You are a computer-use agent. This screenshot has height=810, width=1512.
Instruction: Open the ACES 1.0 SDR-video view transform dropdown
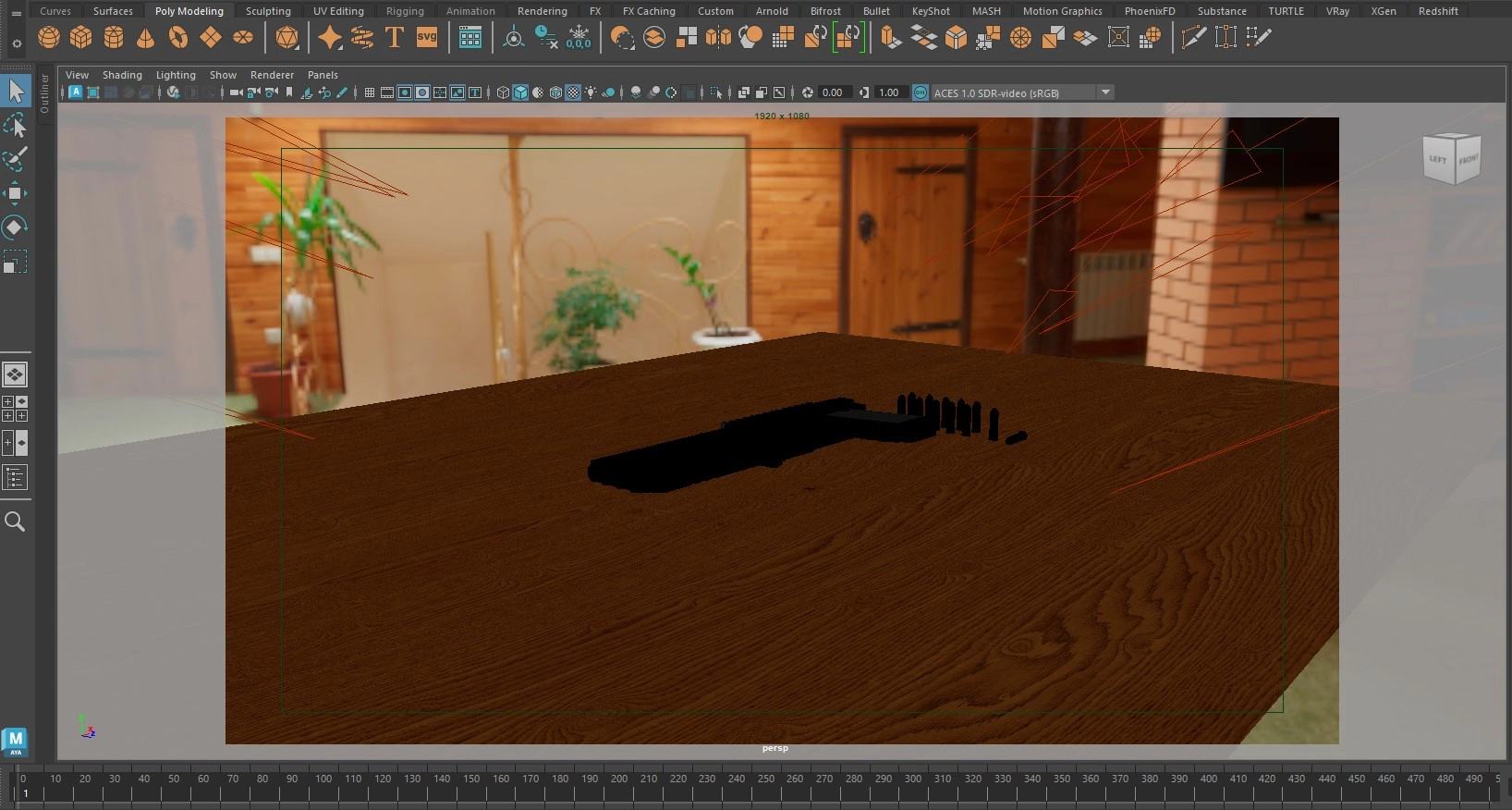[1105, 92]
